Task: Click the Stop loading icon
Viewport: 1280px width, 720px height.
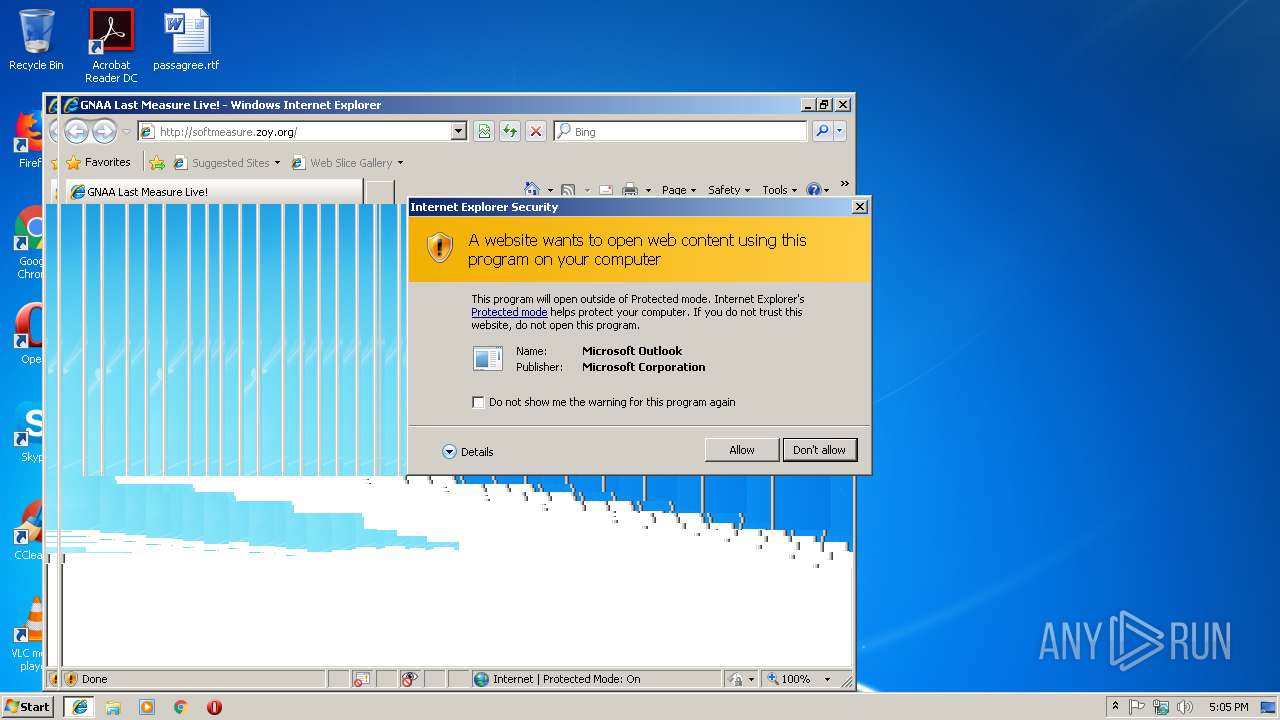Action: pyautogui.click(x=536, y=131)
